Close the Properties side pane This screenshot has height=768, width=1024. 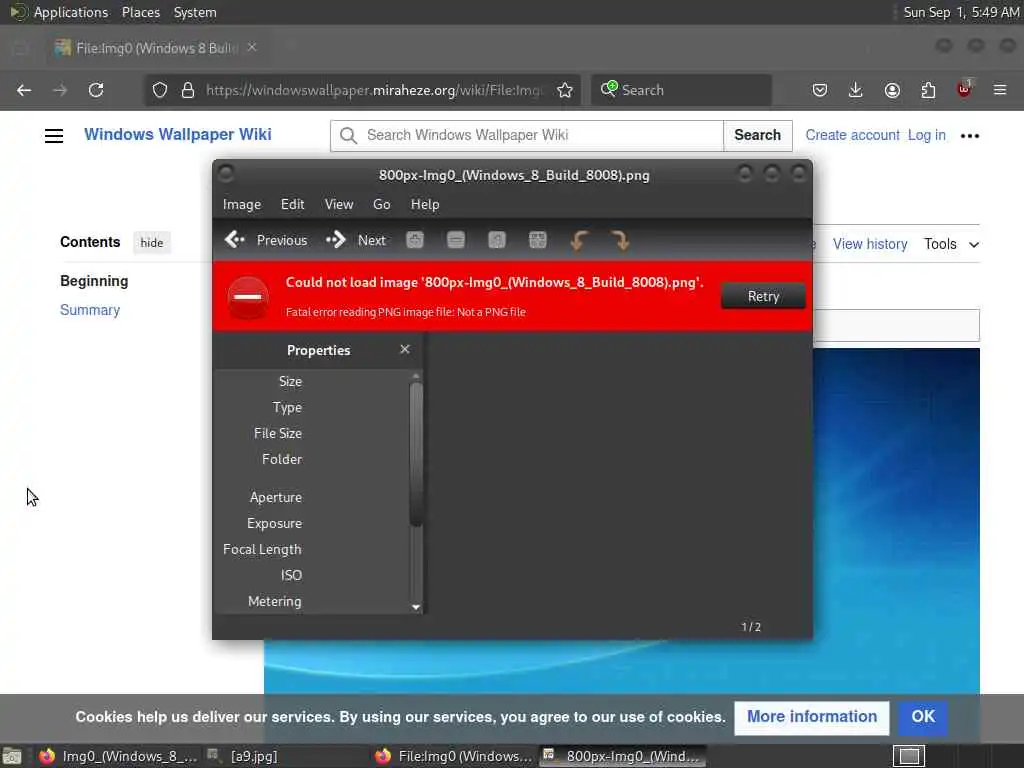coord(405,349)
